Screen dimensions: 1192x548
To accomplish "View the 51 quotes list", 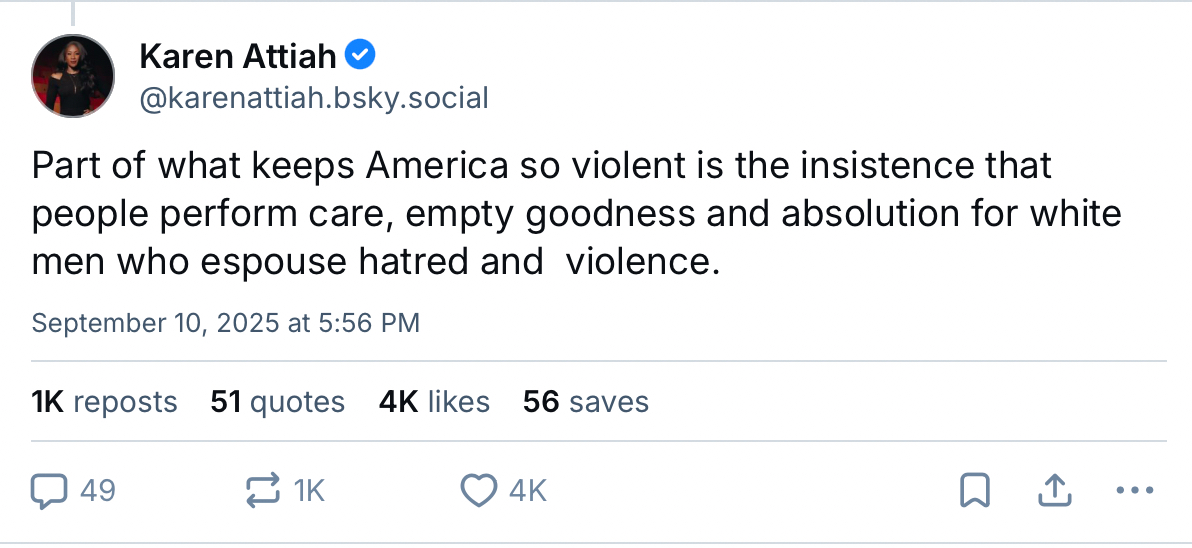I will point(277,402).
